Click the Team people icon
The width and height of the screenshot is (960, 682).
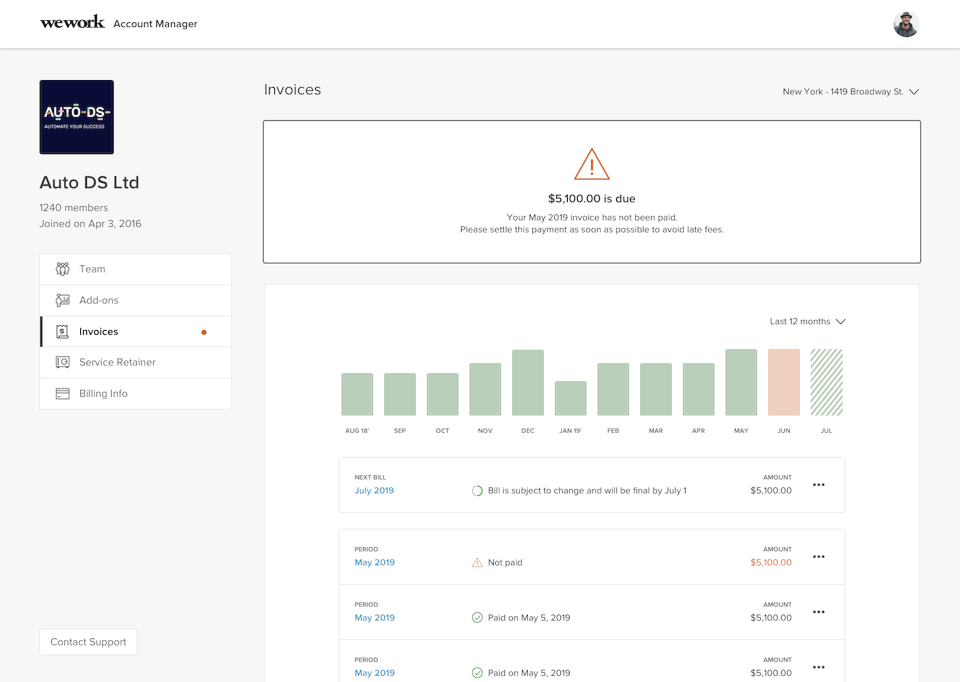[x=62, y=269]
